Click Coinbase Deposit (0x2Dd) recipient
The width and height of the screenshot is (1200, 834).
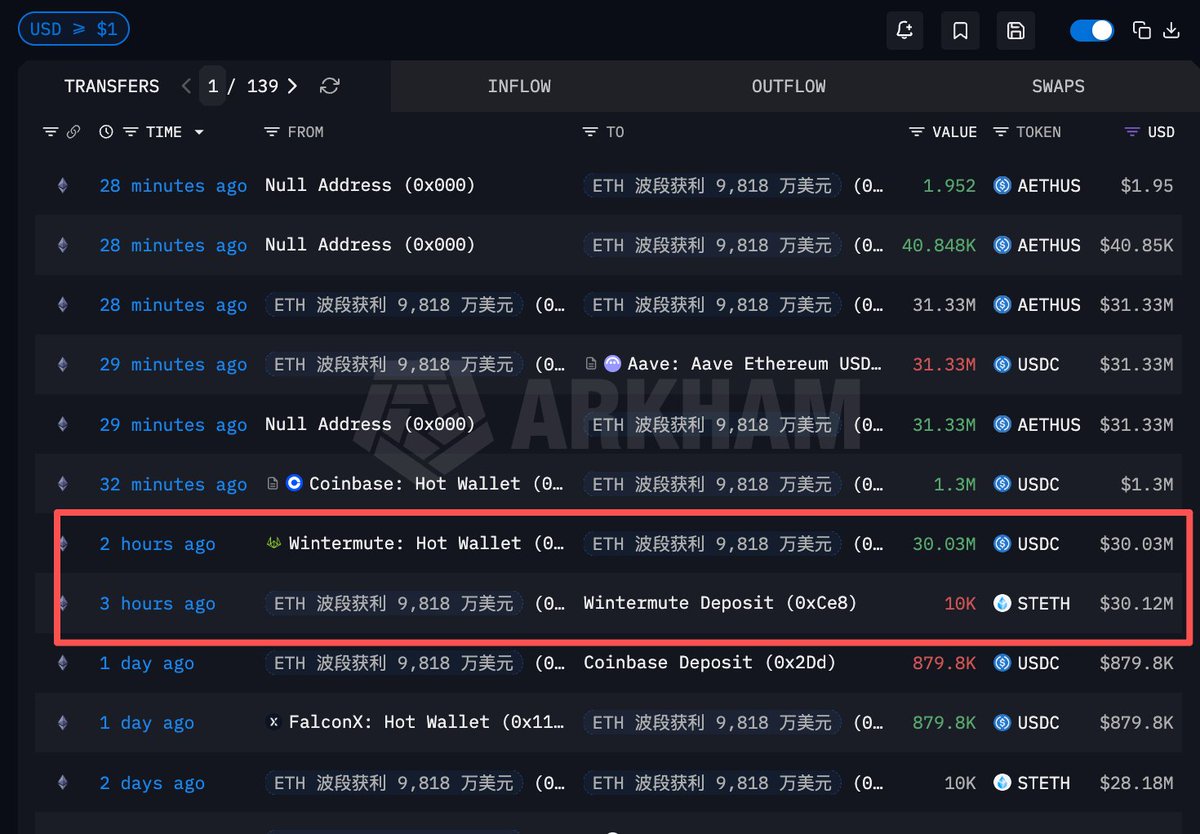[709, 663]
